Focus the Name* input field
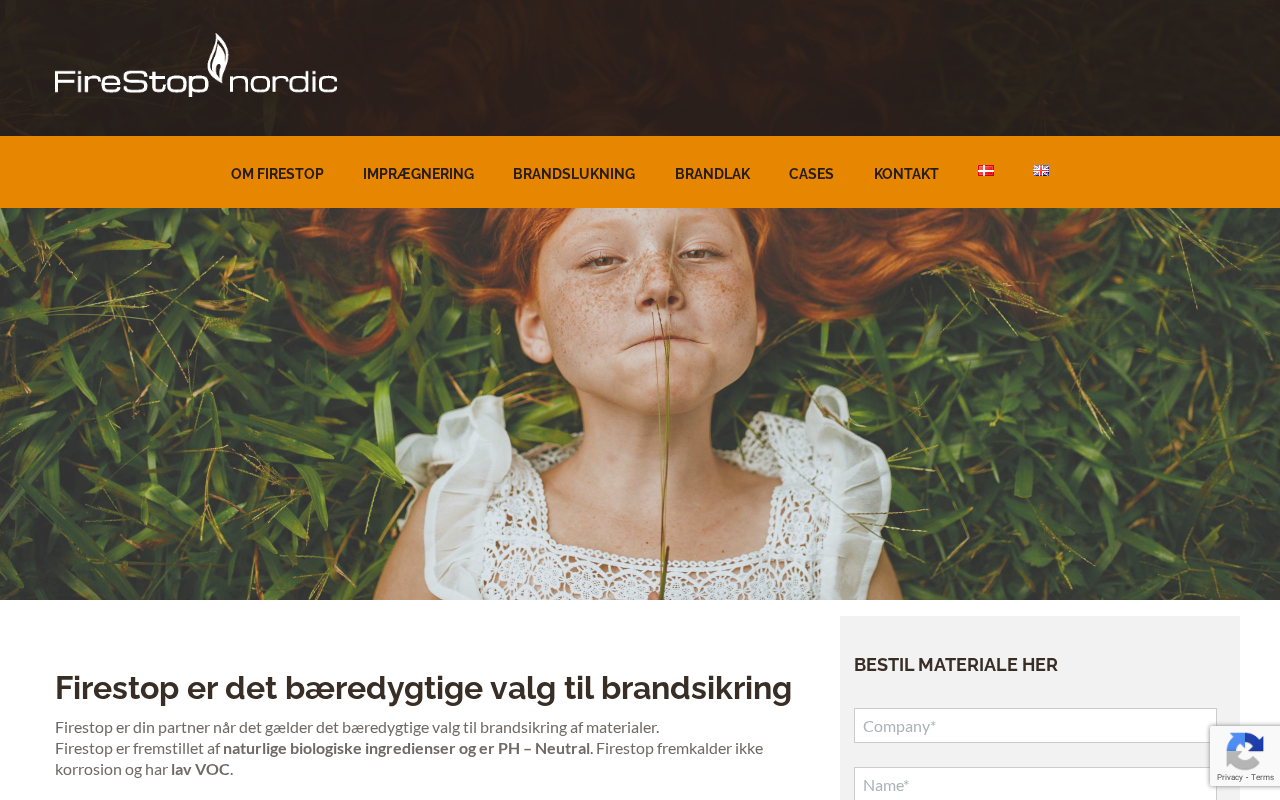The image size is (1280, 800). 1035,784
